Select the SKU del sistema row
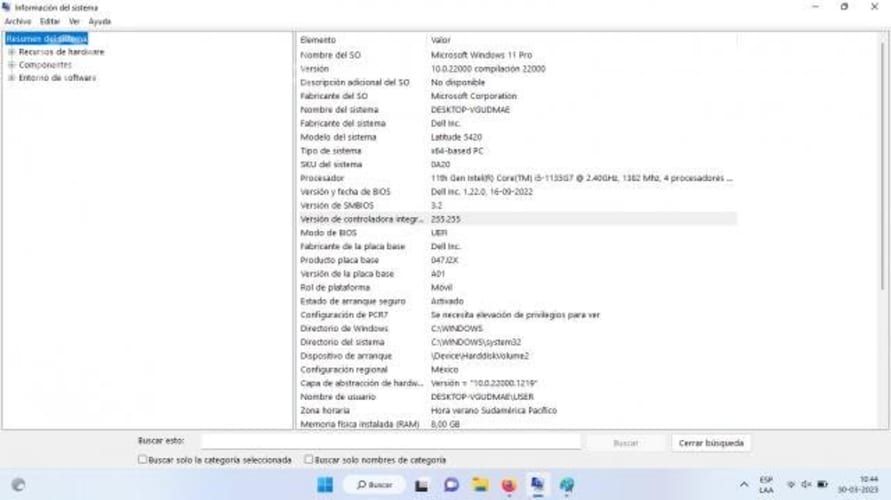This screenshot has width=891, height=500. click(x=517, y=164)
